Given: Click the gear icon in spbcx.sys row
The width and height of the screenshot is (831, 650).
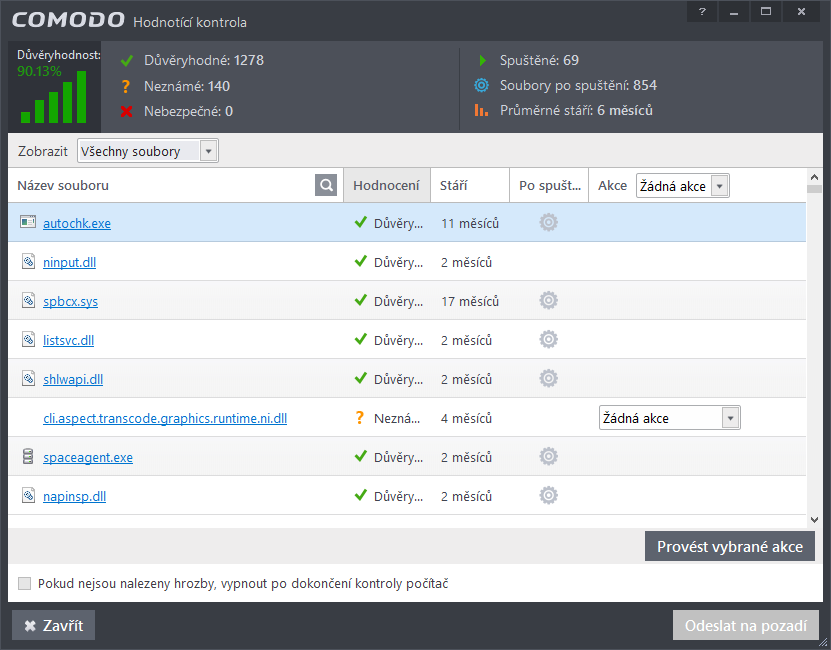Looking at the screenshot, I should 548,301.
